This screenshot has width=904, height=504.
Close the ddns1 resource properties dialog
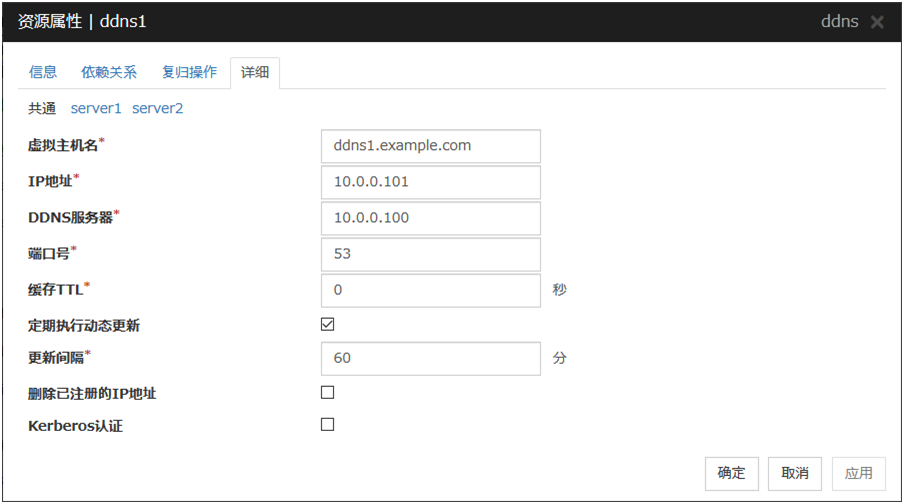877,22
